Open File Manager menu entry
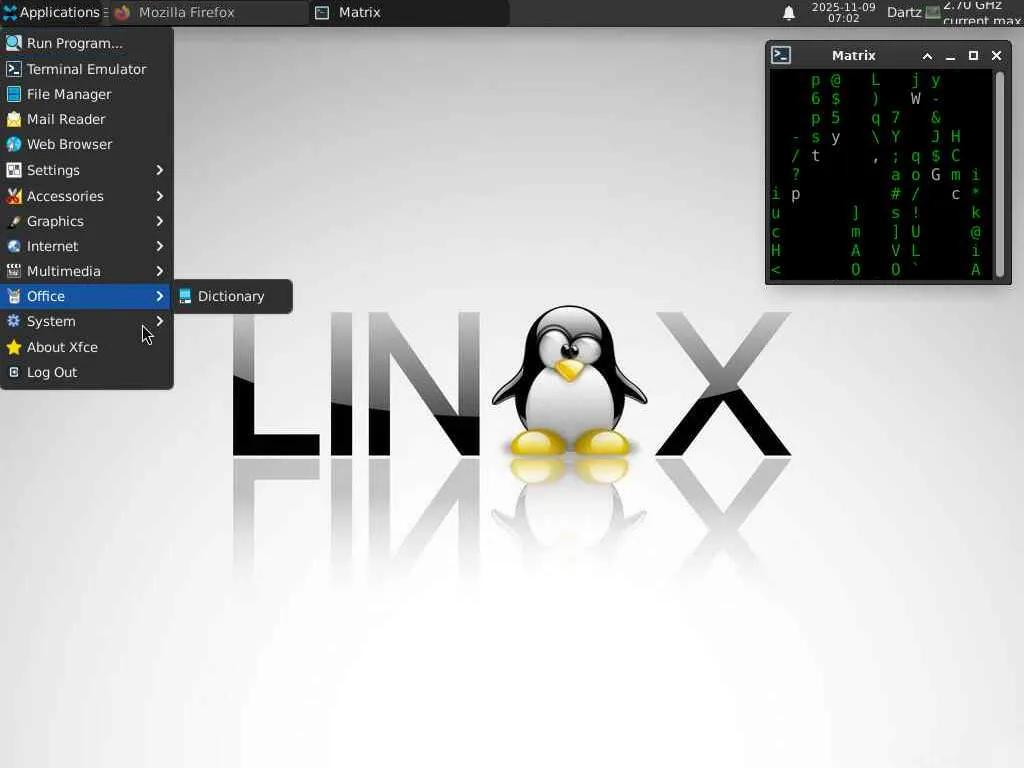This screenshot has height=768, width=1024. click(87, 94)
